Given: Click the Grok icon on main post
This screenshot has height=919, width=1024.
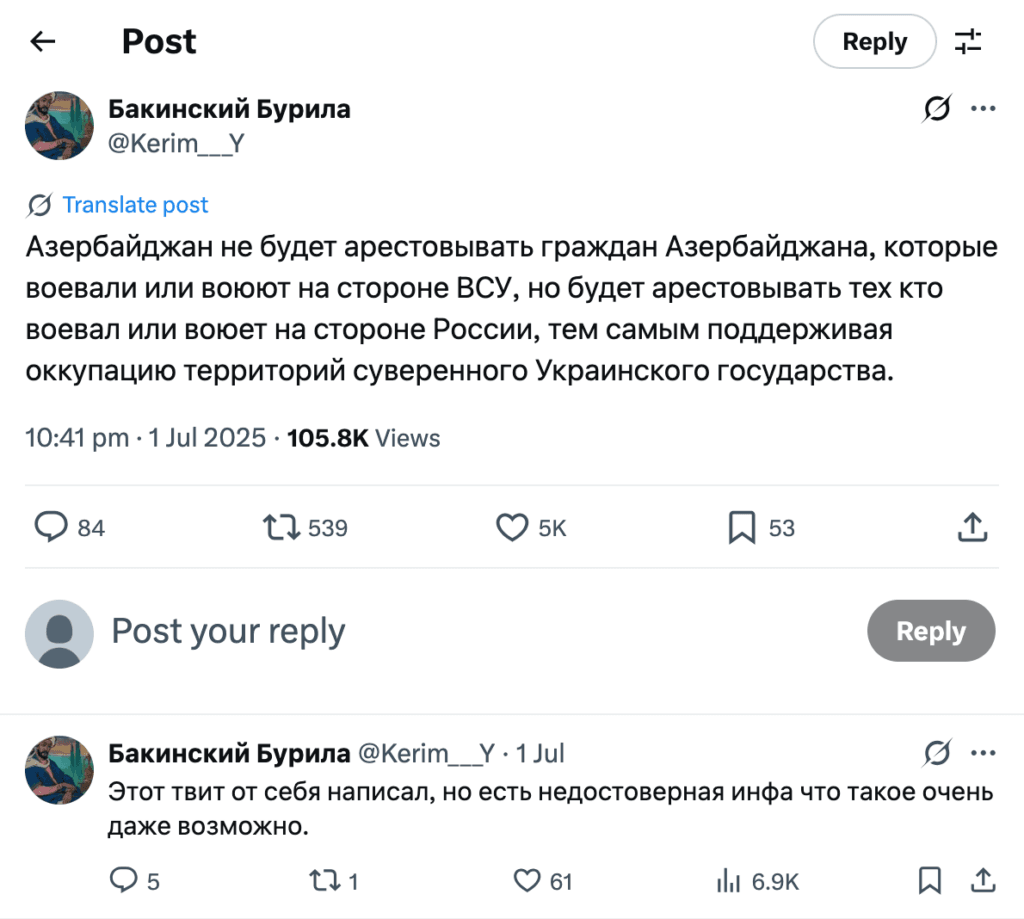Looking at the screenshot, I should pos(937,109).
